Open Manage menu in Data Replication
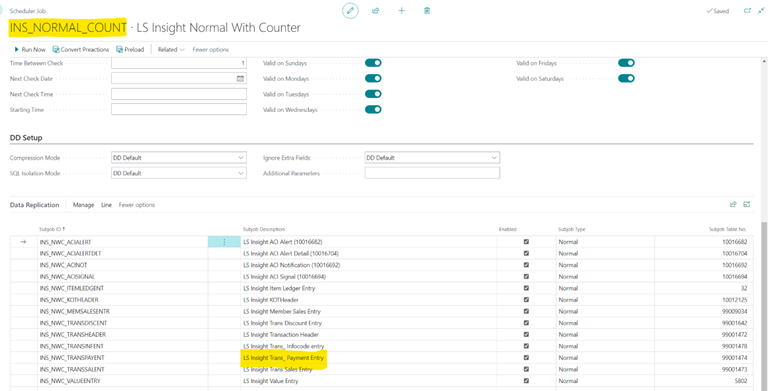The width and height of the screenshot is (780, 391). click(83, 205)
